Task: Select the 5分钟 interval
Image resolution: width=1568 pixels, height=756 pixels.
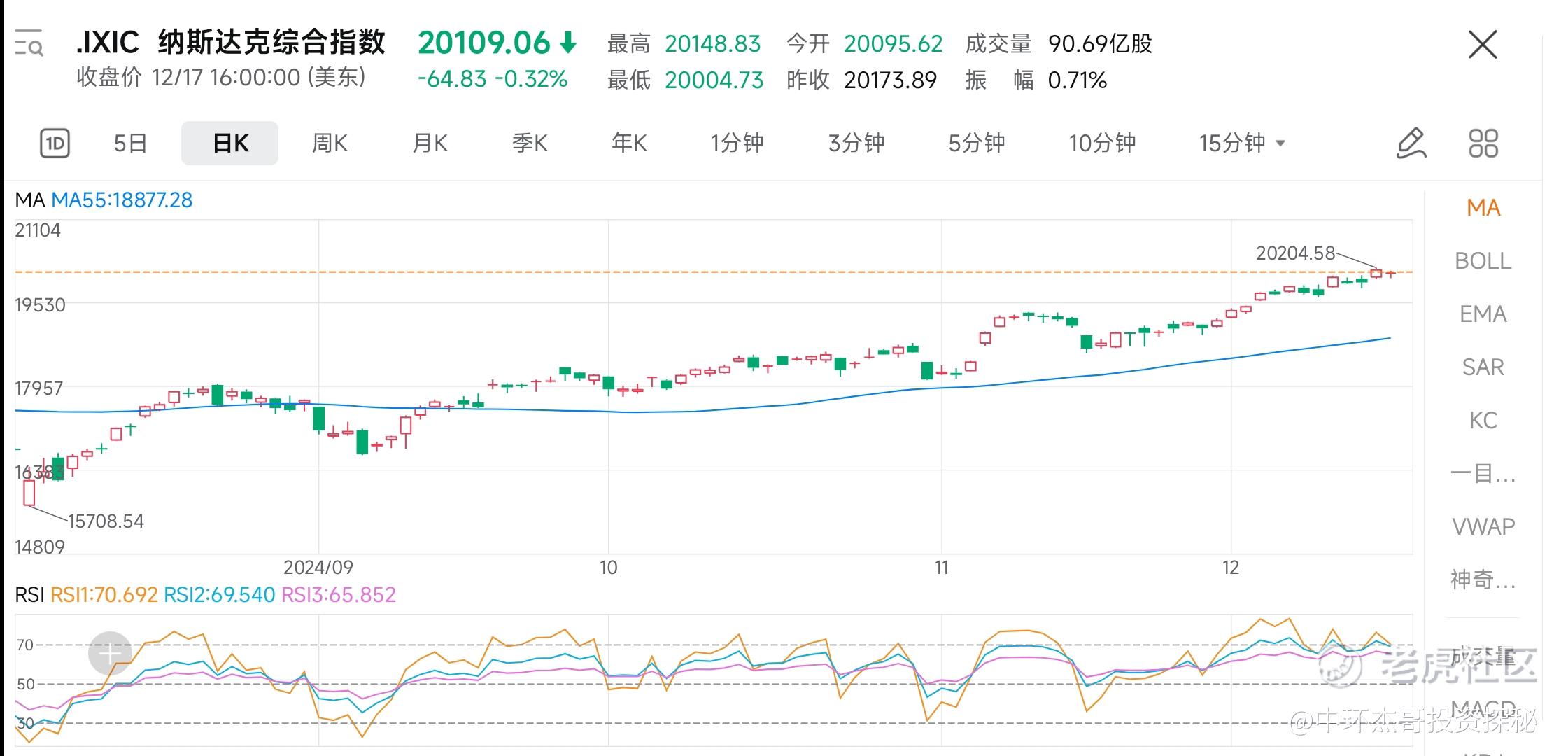Action: (977, 143)
